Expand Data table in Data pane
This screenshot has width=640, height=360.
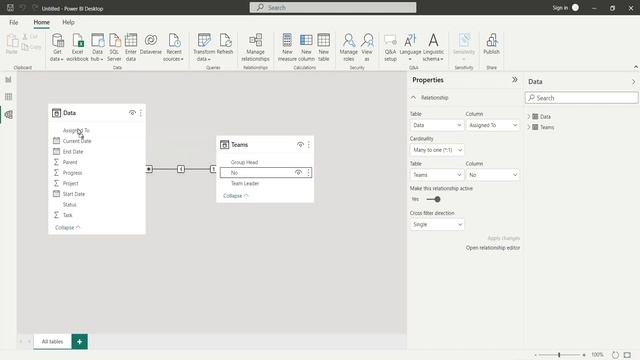coord(529,117)
